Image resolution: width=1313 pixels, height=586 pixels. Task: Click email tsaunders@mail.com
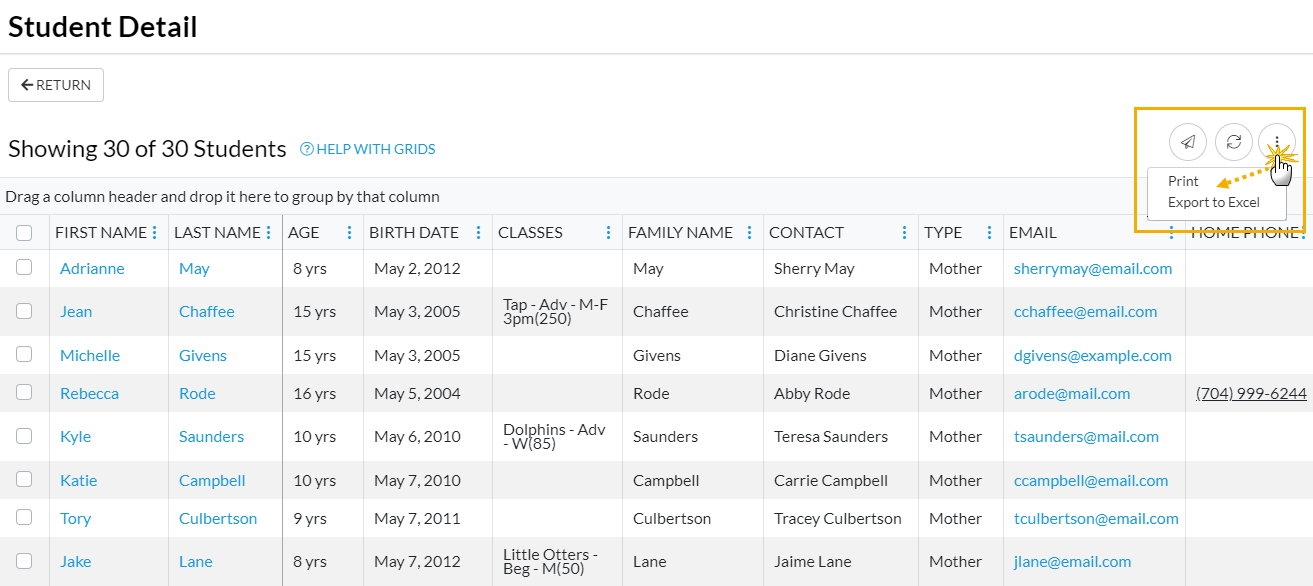pos(1086,436)
